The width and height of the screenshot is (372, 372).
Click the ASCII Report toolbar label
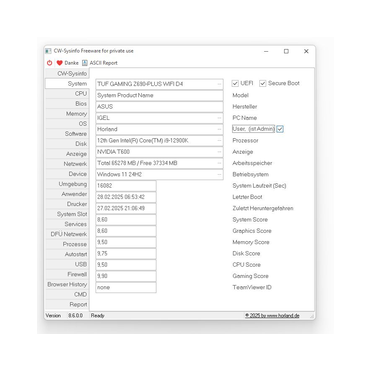tap(103, 63)
